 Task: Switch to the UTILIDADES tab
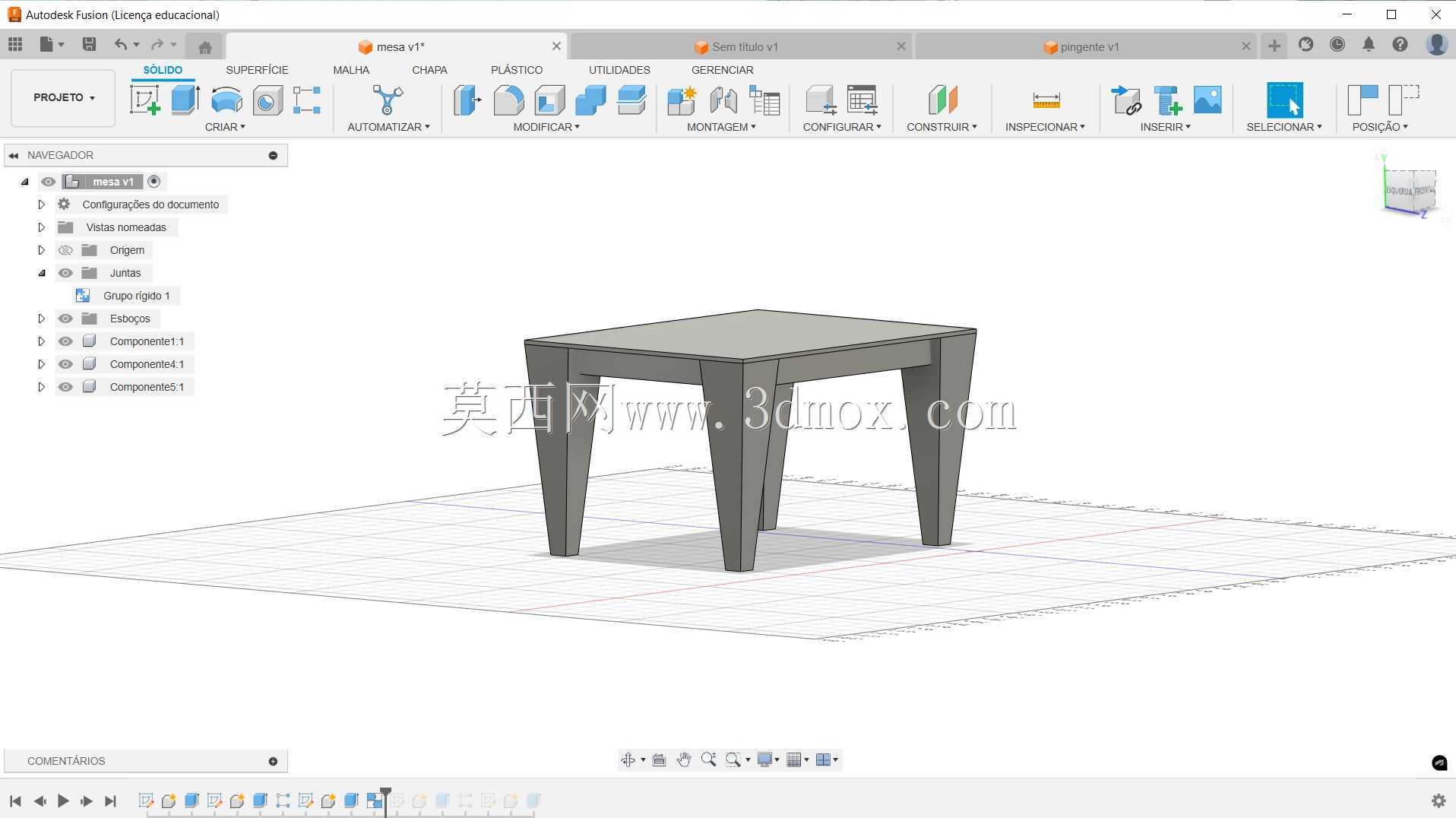(619, 70)
